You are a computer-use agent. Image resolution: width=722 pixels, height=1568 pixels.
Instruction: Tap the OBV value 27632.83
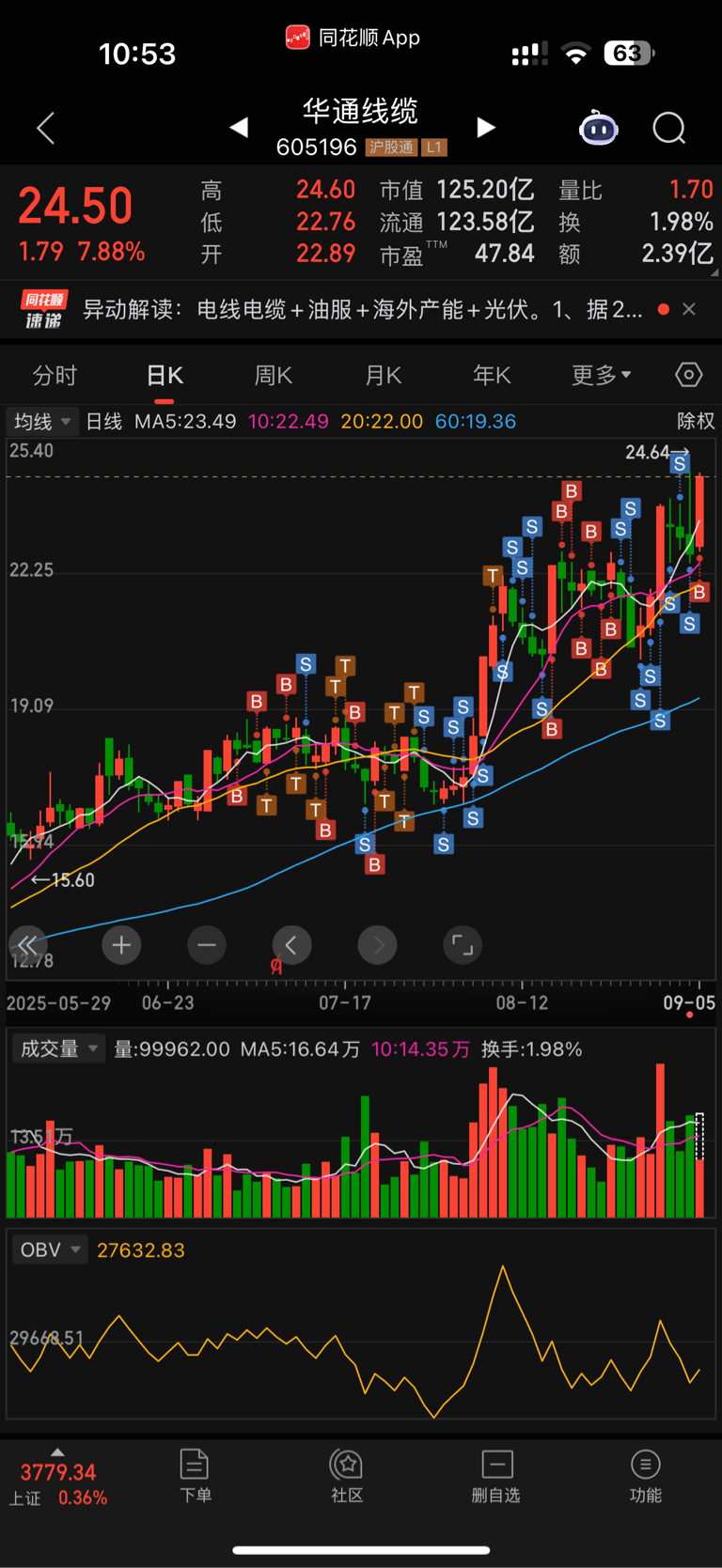click(141, 1250)
